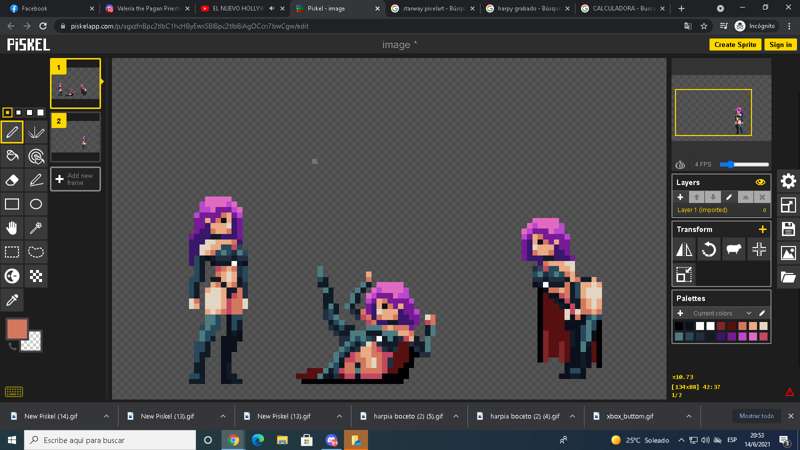This screenshot has width=800, height=450.
Task: Select the Vertical Mirror pen tool
Action: [36, 132]
